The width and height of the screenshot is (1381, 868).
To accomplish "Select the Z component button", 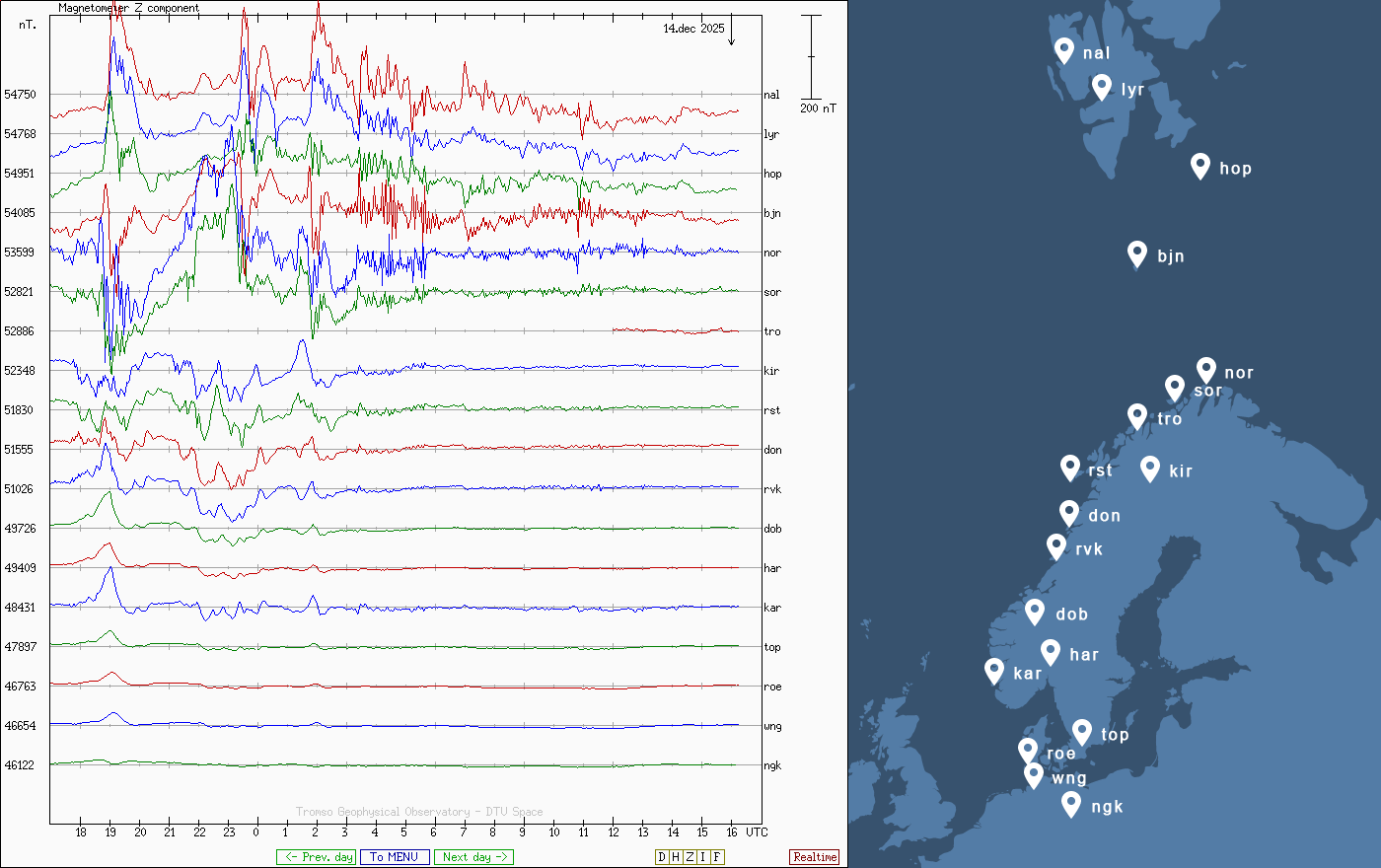I will point(690,857).
